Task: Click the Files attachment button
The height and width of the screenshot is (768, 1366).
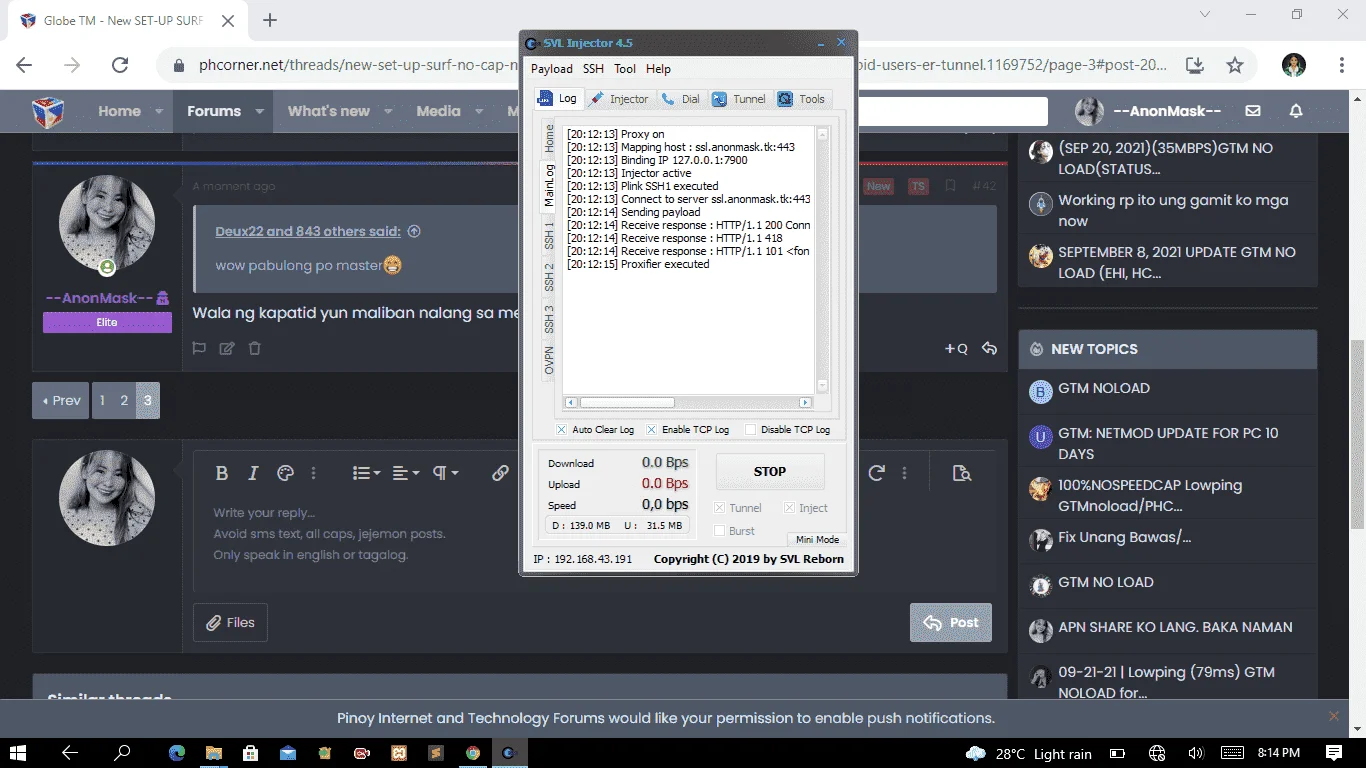Action: (230, 622)
